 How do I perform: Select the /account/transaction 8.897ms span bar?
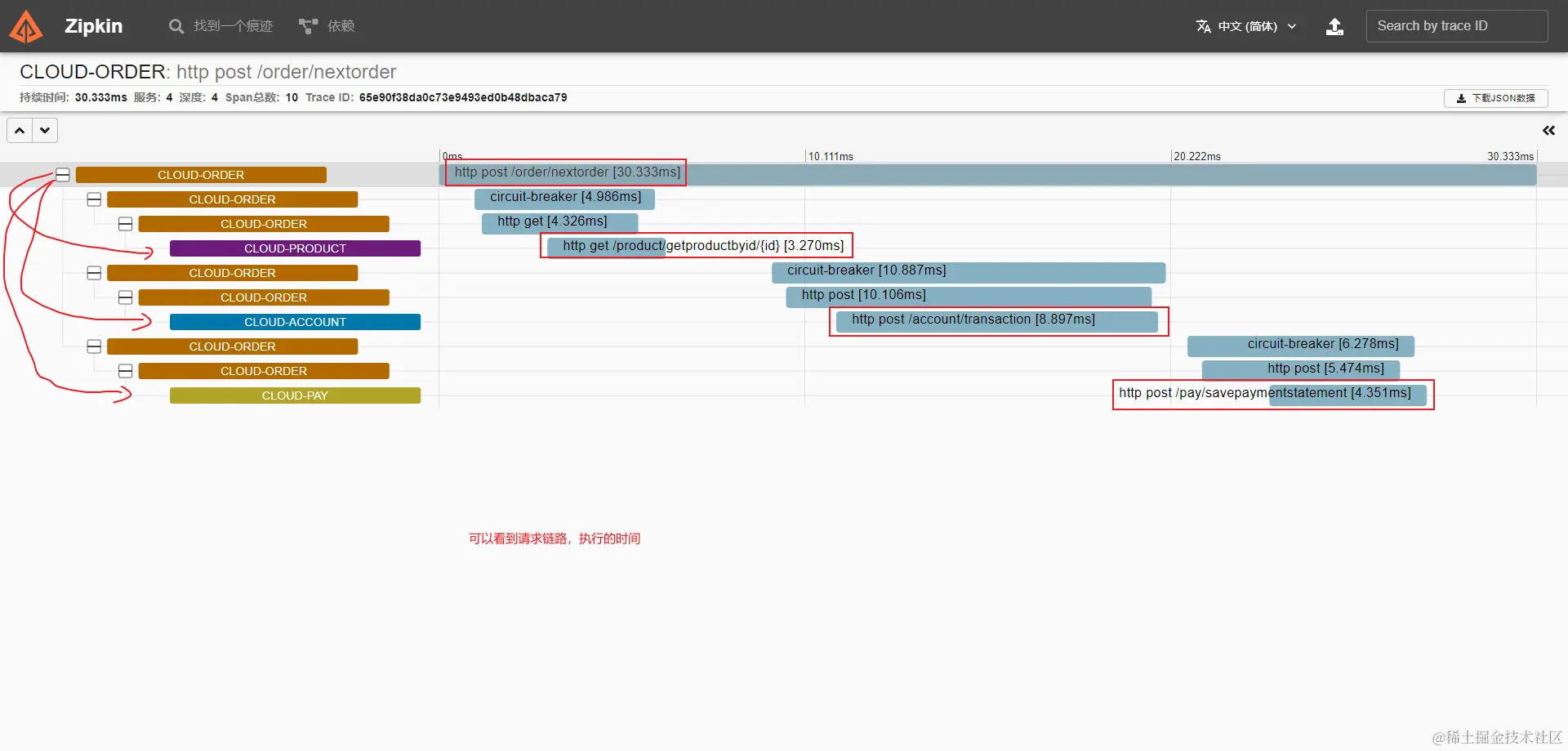(997, 321)
